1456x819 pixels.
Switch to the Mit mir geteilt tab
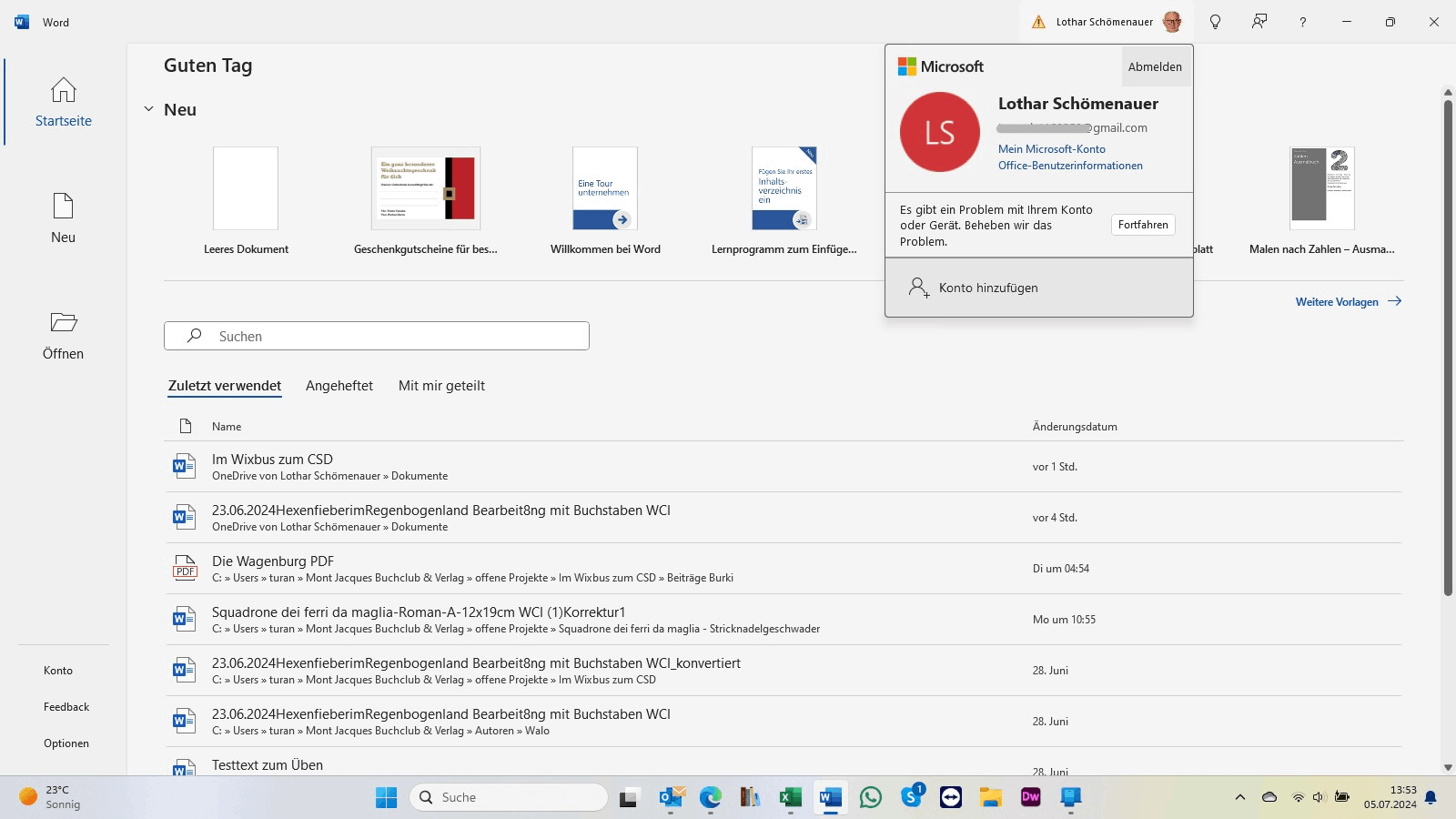click(x=441, y=386)
